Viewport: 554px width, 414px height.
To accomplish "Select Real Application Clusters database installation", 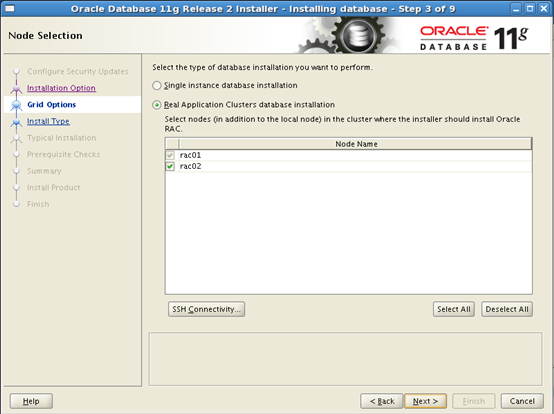I will point(157,105).
